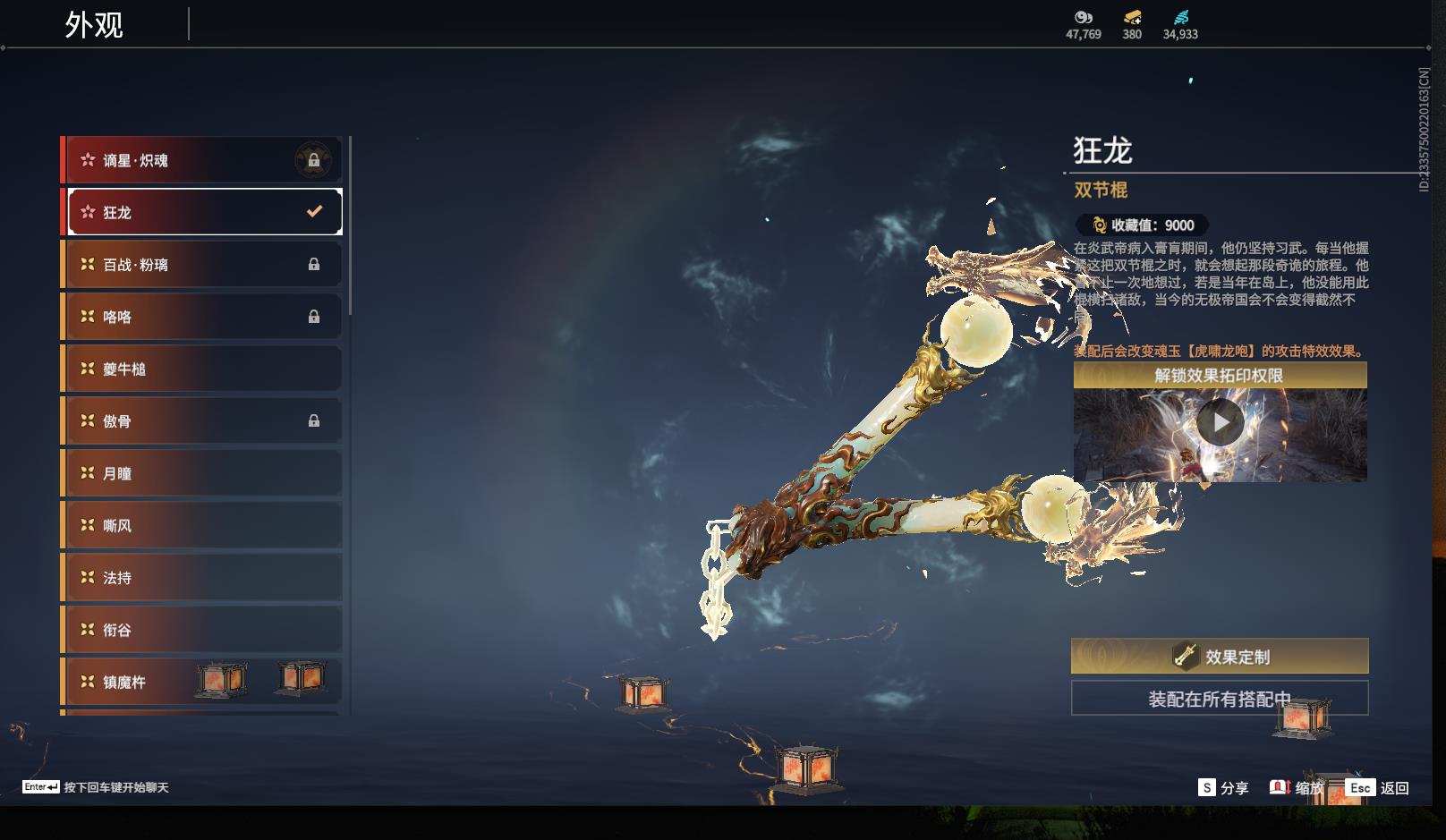Click the coin currency icon above 47,769
Viewport: 1446px width, 840px height.
pyautogui.click(x=1084, y=17)
